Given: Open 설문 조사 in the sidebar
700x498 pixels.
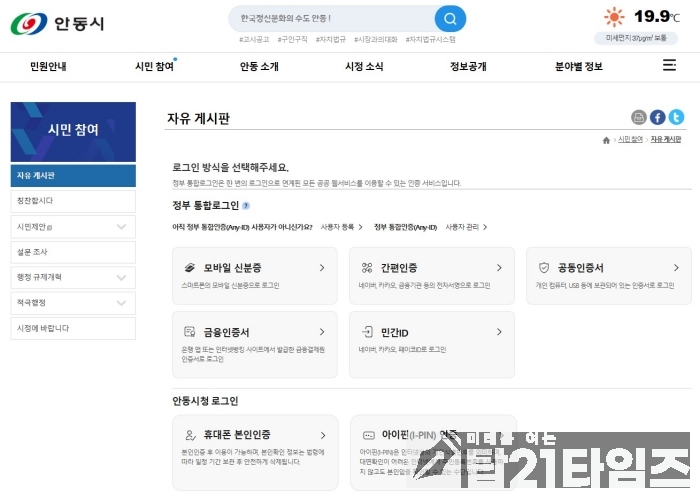Looking at the screenshot, I should pyautogui.click(x=73, y=252).
